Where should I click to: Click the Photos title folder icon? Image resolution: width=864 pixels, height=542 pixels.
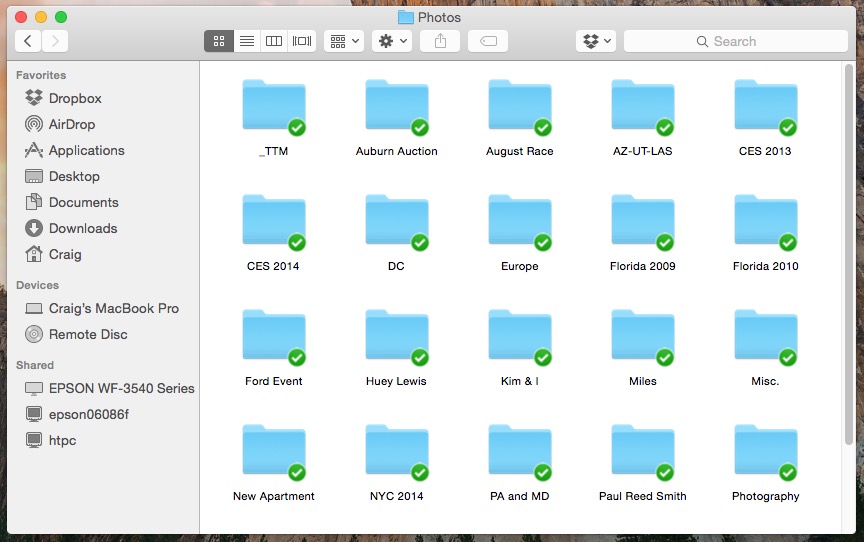(406, 18)
